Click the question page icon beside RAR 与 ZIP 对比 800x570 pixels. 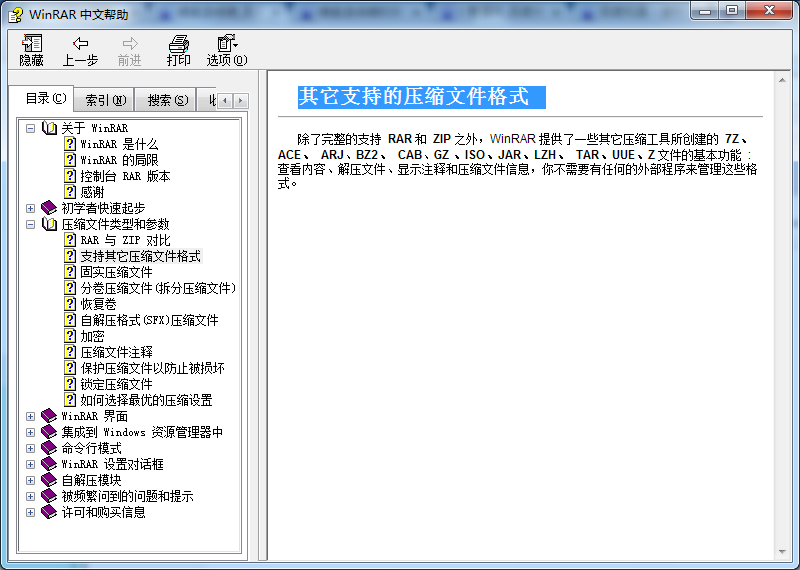tap(70, 240)
